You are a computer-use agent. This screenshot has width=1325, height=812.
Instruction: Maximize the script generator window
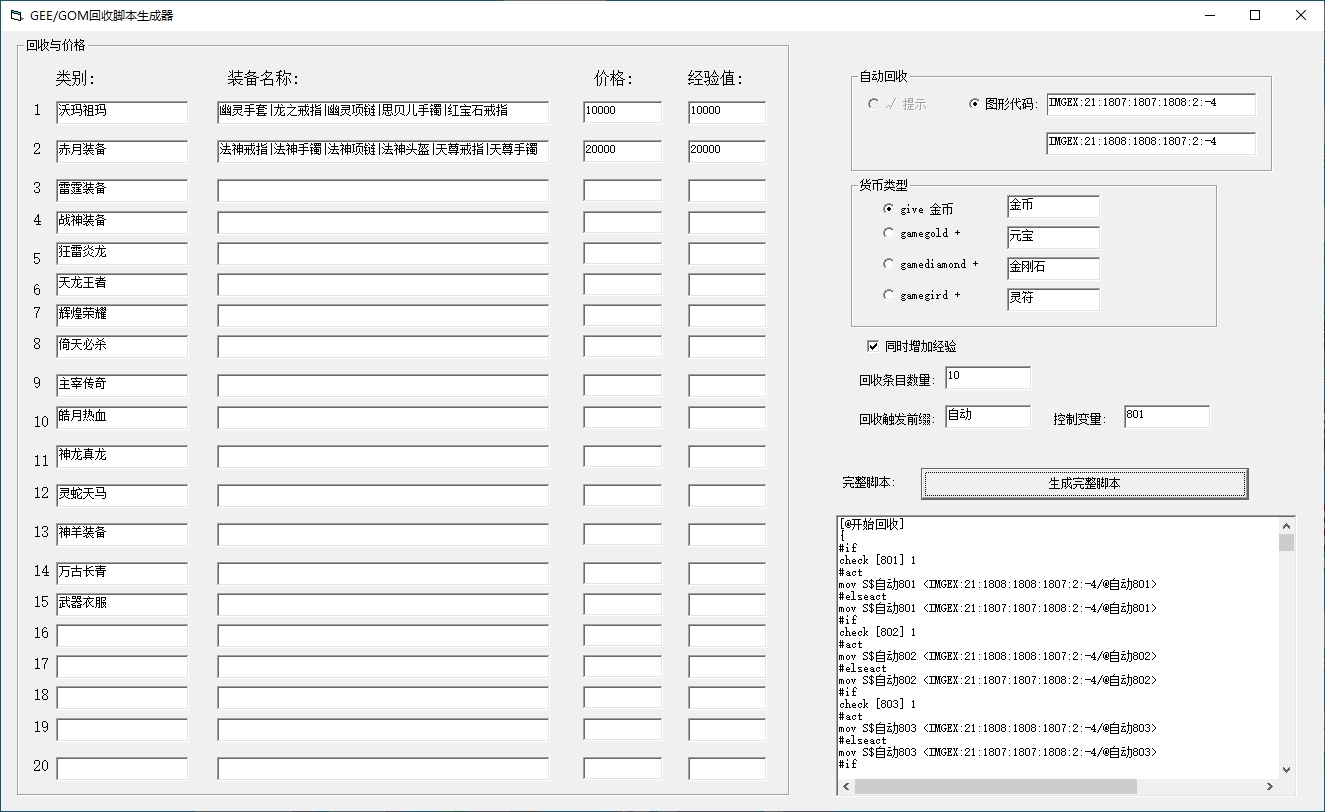[1255, 15]
